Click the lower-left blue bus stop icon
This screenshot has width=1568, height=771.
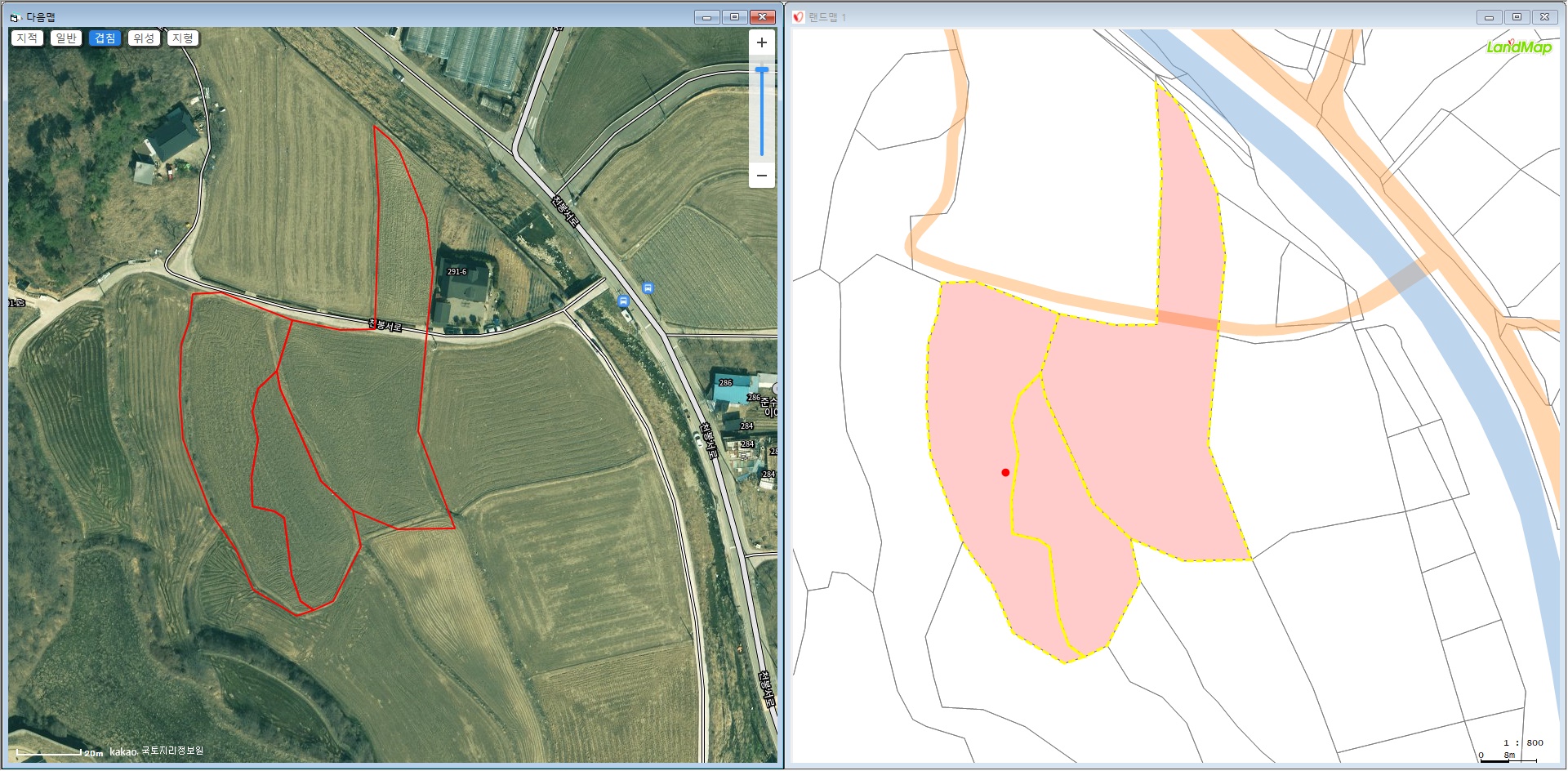point(624,301)
